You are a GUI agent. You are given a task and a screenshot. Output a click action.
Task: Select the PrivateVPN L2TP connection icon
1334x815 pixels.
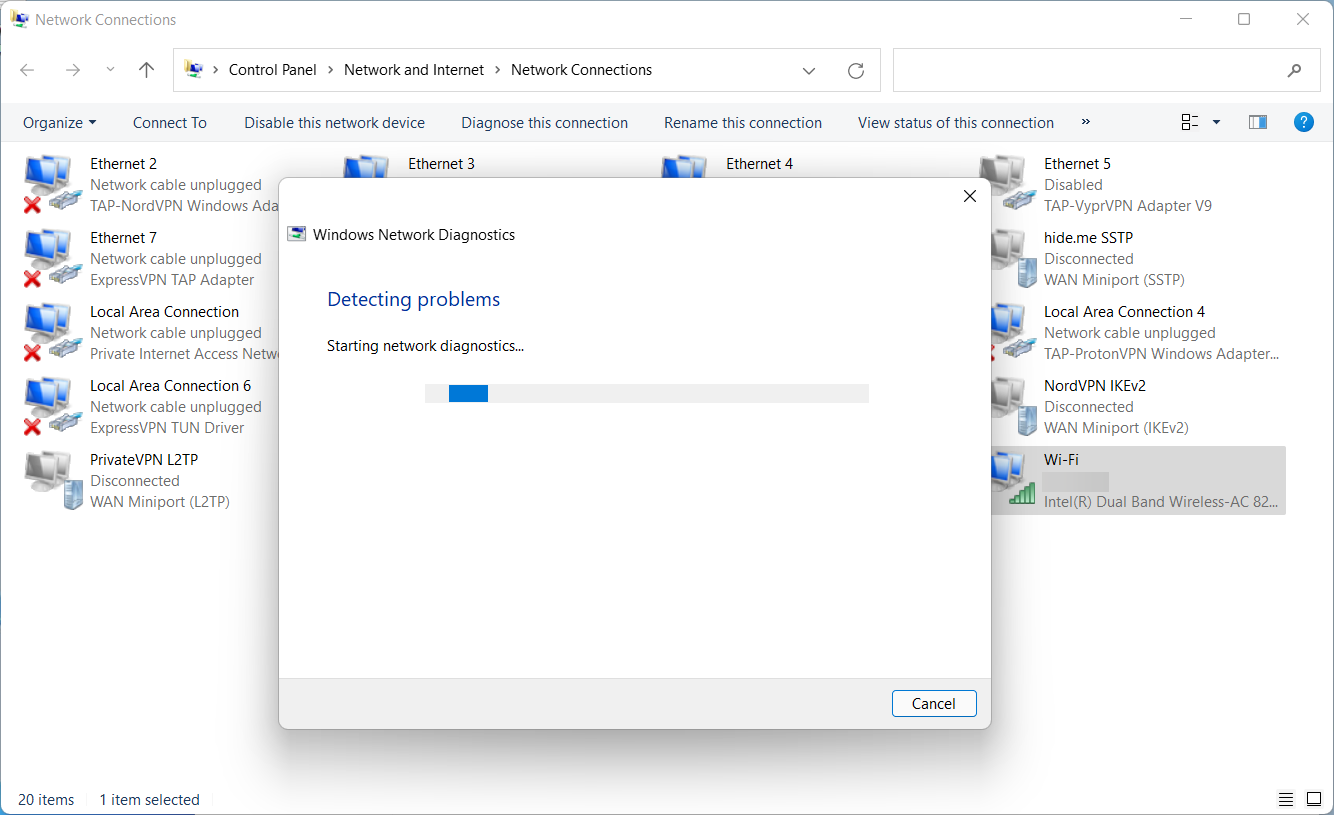tap(48, 481)
